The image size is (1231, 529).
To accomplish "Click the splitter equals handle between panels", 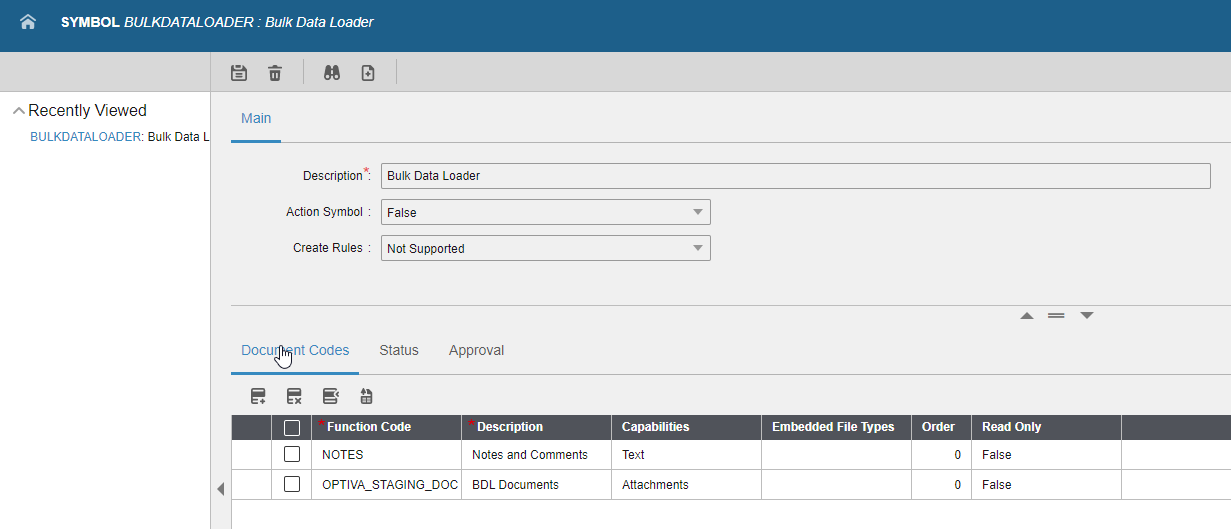I will [x=1056, y=316].
